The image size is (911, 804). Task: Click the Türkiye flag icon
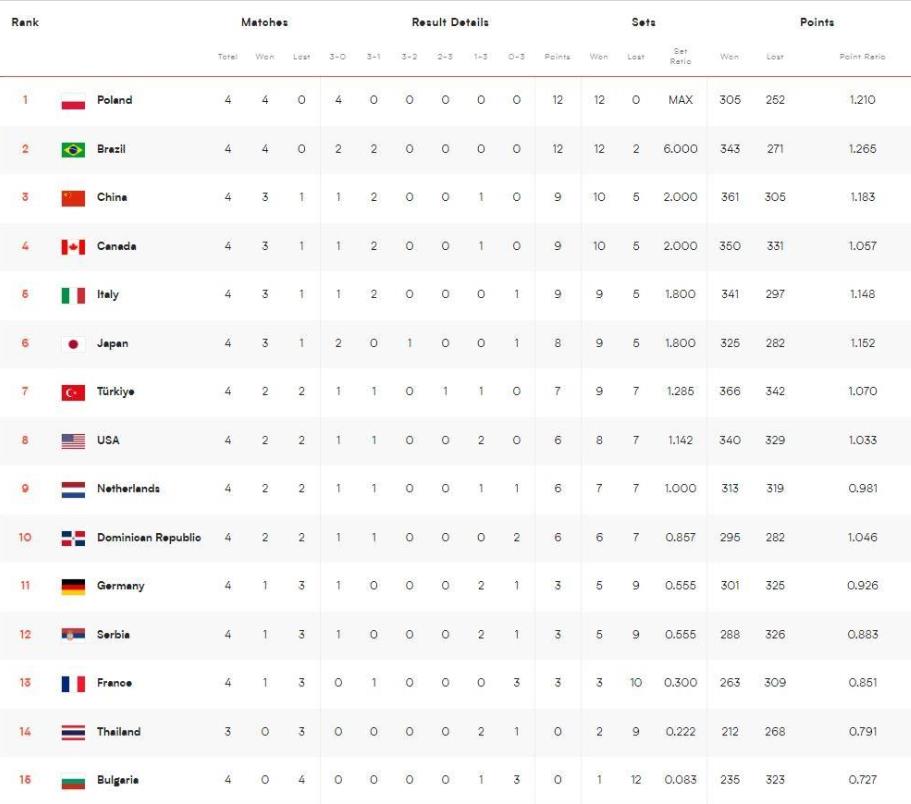(73, 393)
